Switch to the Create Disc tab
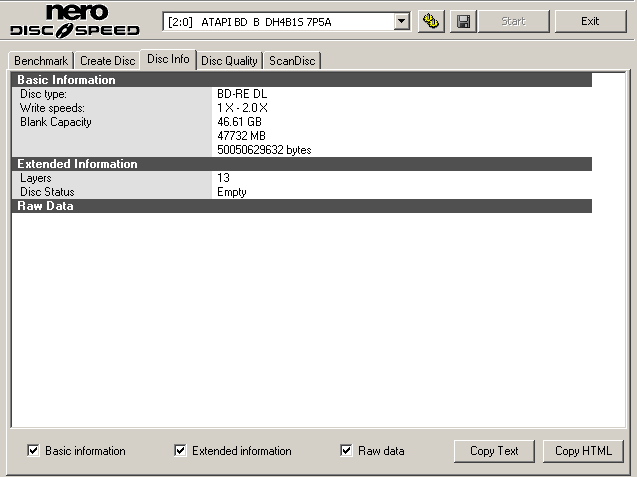 click(108, 61)
